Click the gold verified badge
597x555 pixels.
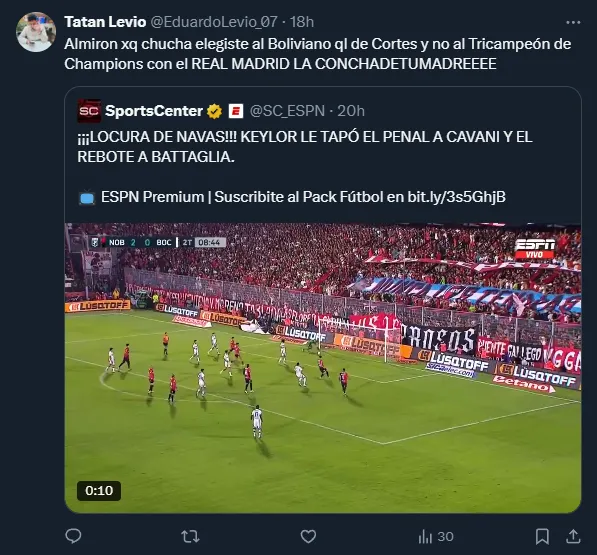click(214, 111)
